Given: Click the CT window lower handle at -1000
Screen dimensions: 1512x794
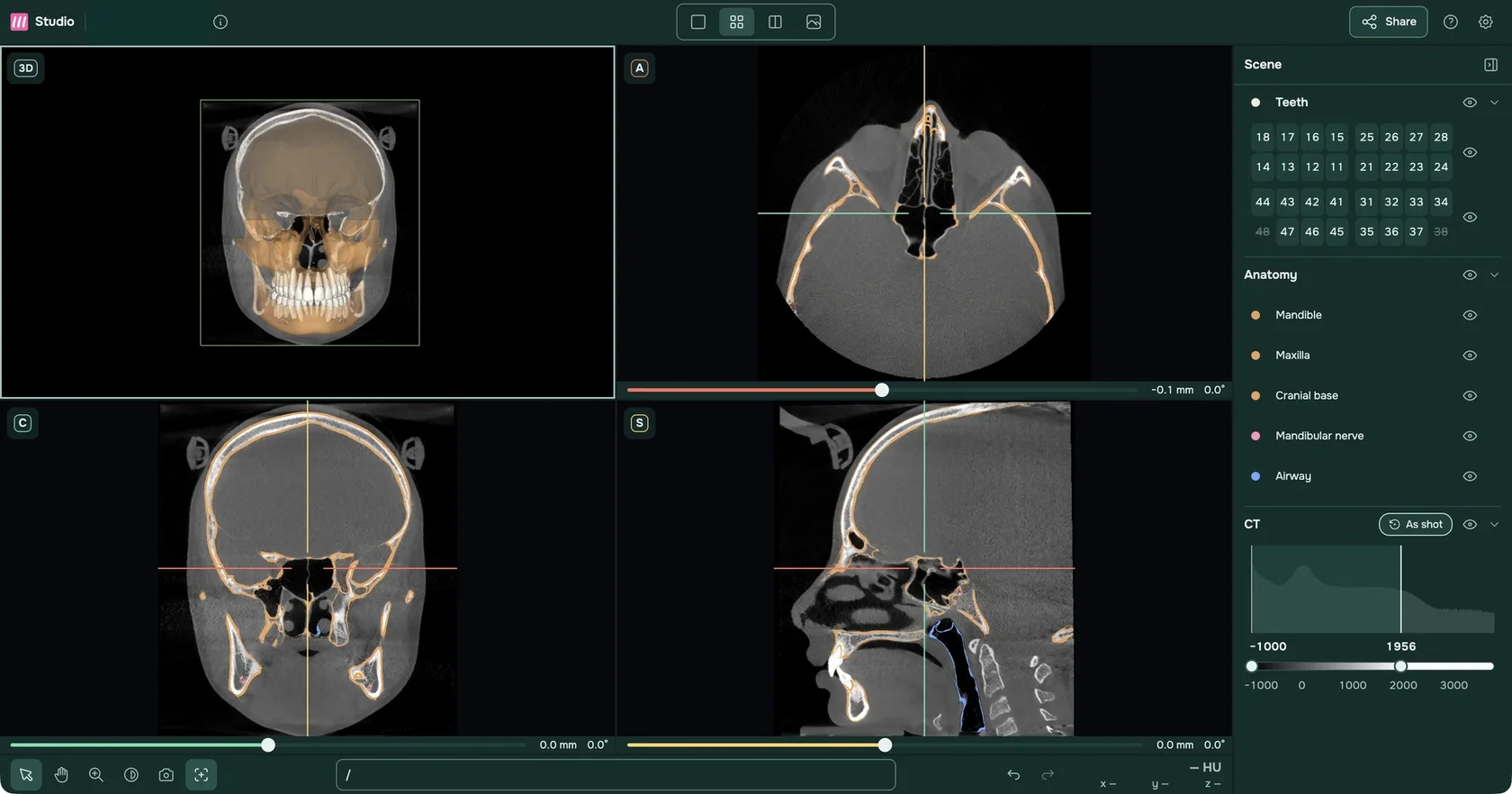Looking at the screenshot, I should click(1251, 666).
